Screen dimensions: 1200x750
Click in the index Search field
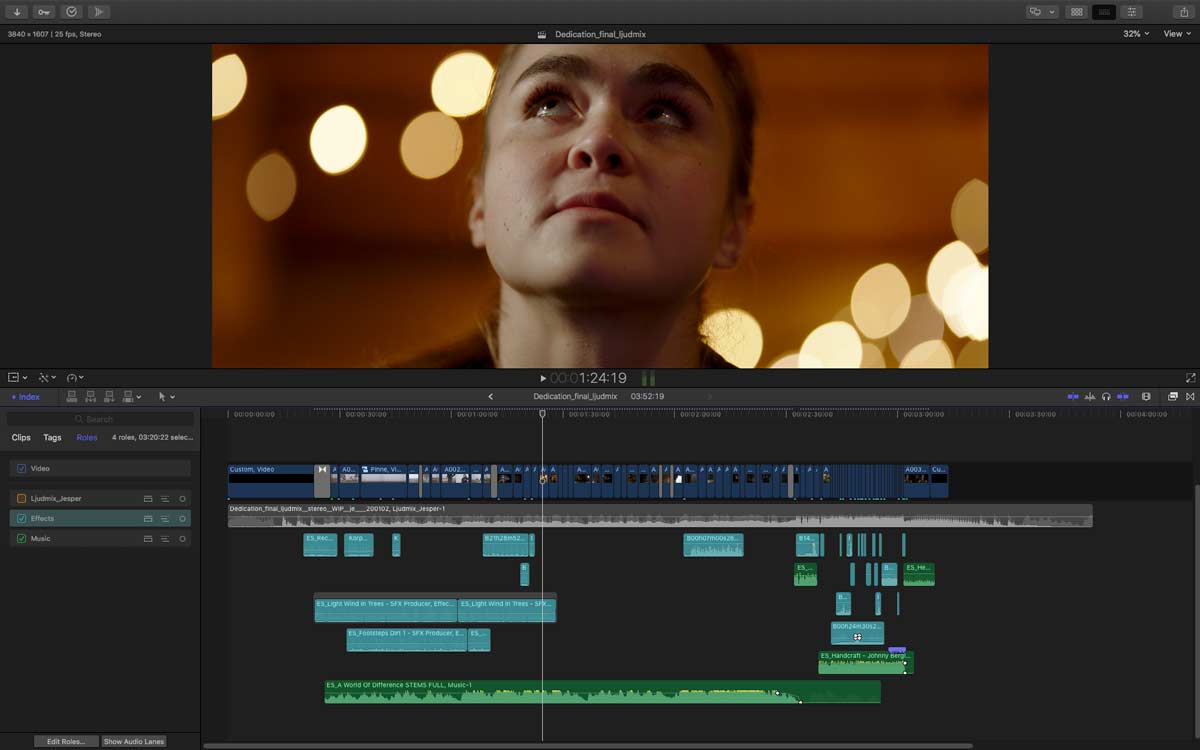click(x=100, y=419)
